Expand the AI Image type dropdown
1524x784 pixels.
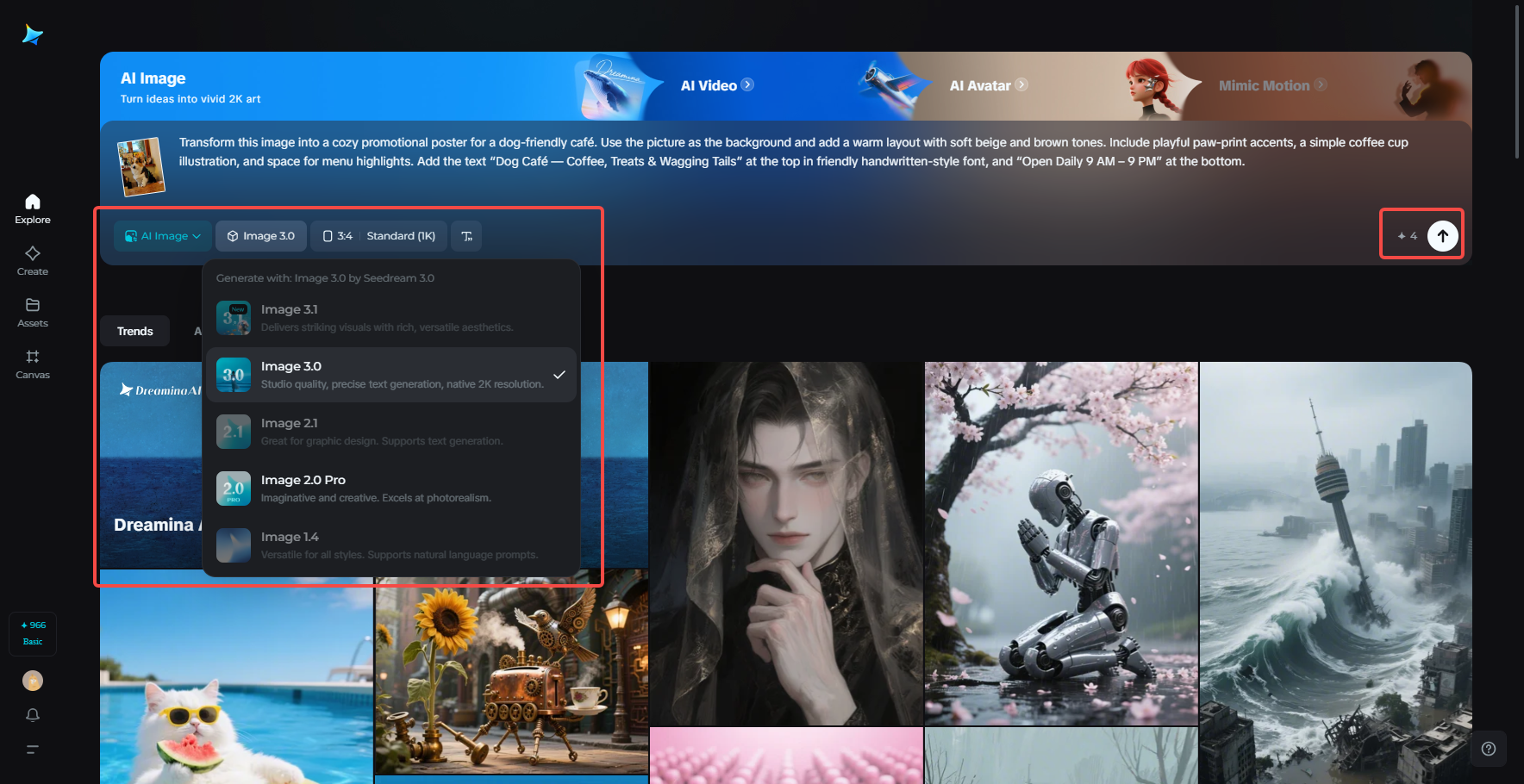pyautogui.click(x=163, y=236)
